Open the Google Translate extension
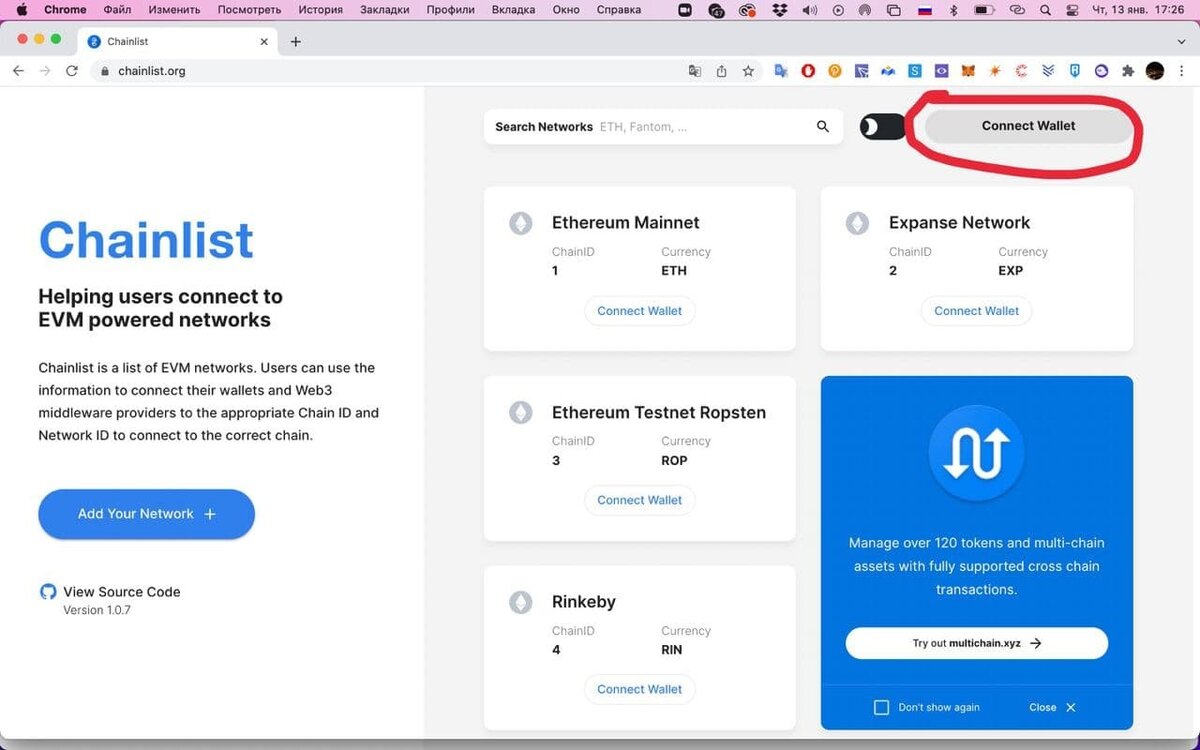 pyautogui.click(x=782, y=71)
